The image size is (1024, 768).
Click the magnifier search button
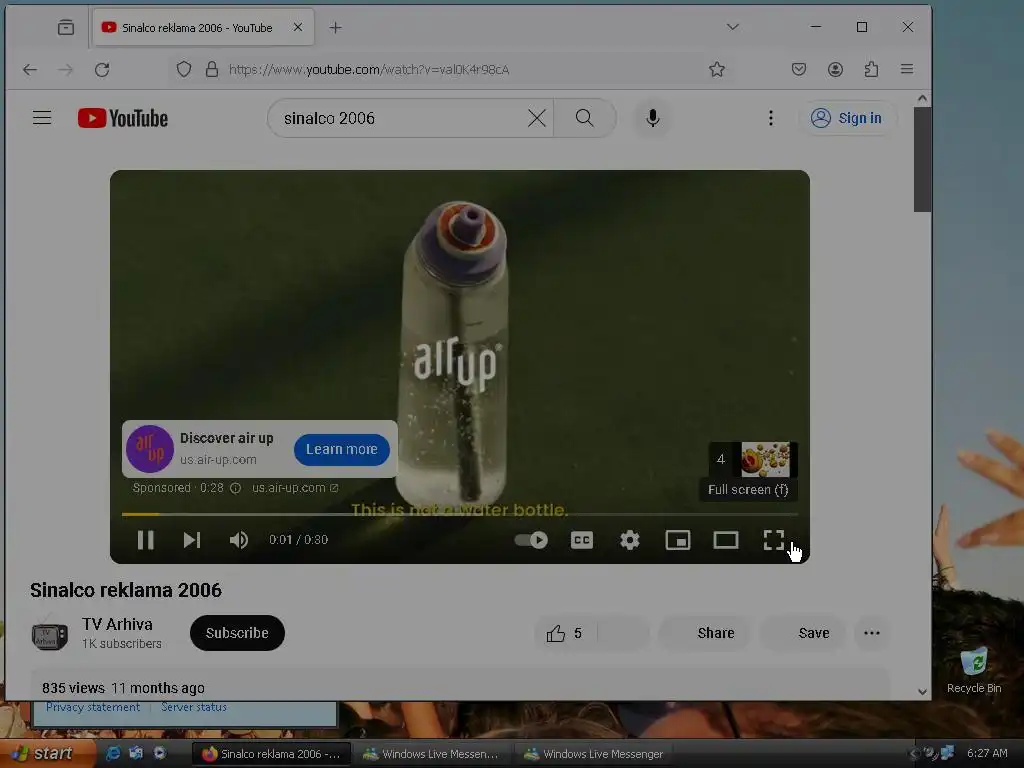coord(584,118)
